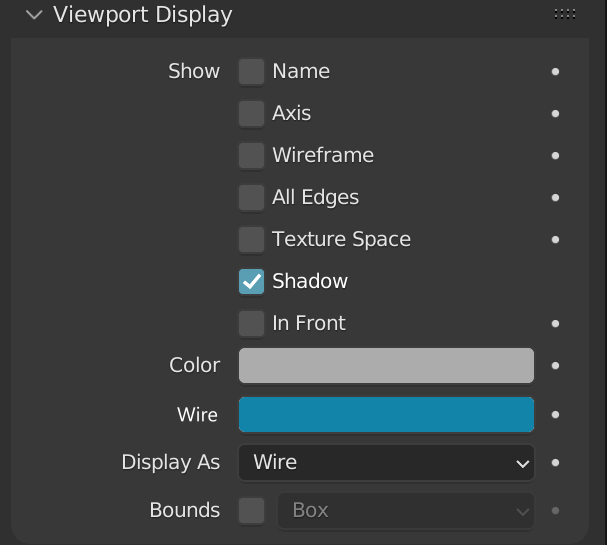Enable the Texture Space checkbox
The width and height of the screenshot is (607, 545).
coord(252,240)
